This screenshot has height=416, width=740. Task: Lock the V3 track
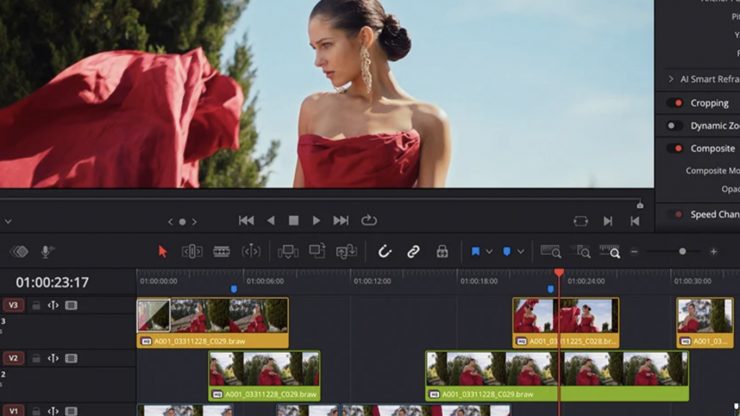pos(36,306)
